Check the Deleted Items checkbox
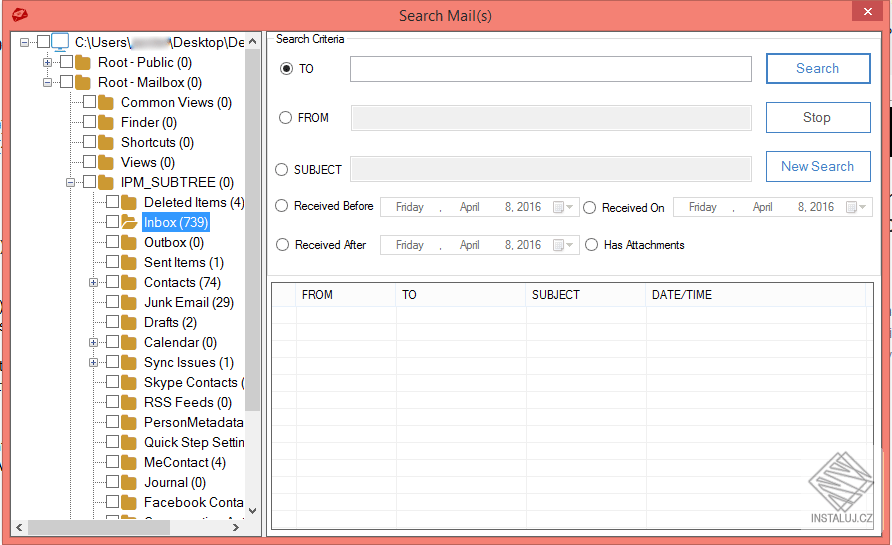Screen dimensions: 892x545 [x=113, y=201]
